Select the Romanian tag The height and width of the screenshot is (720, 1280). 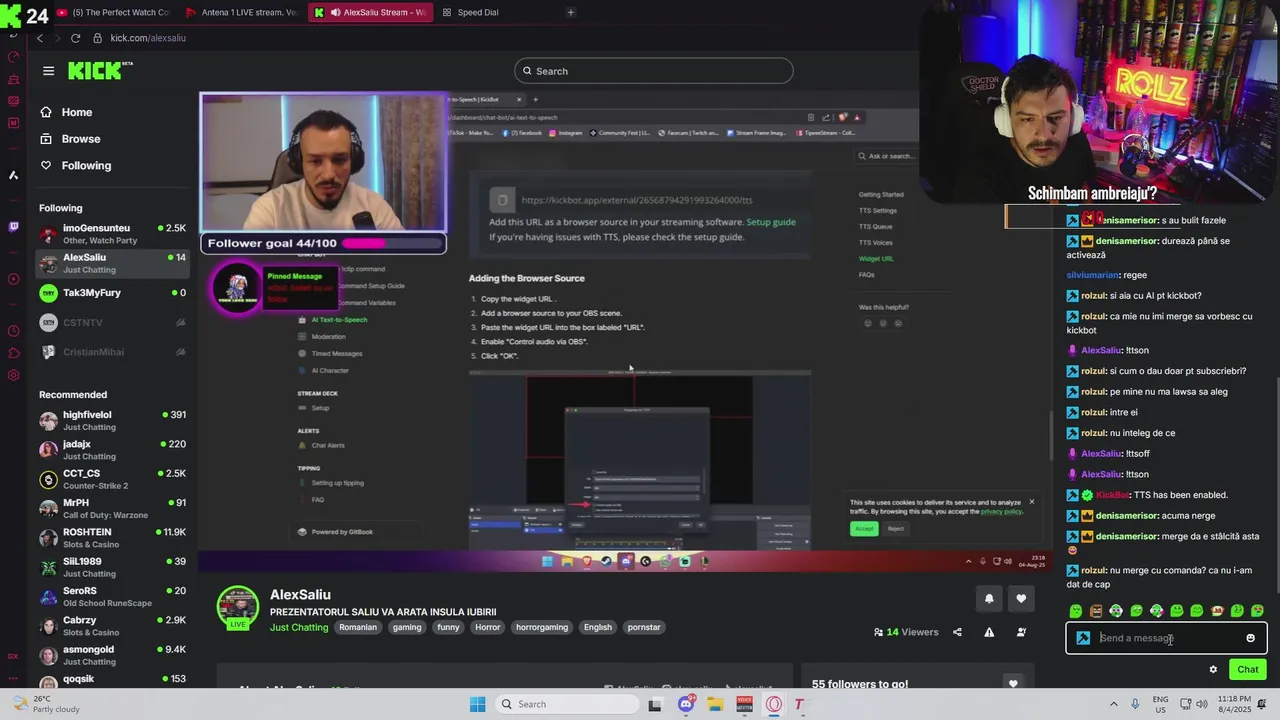[358, 627]
